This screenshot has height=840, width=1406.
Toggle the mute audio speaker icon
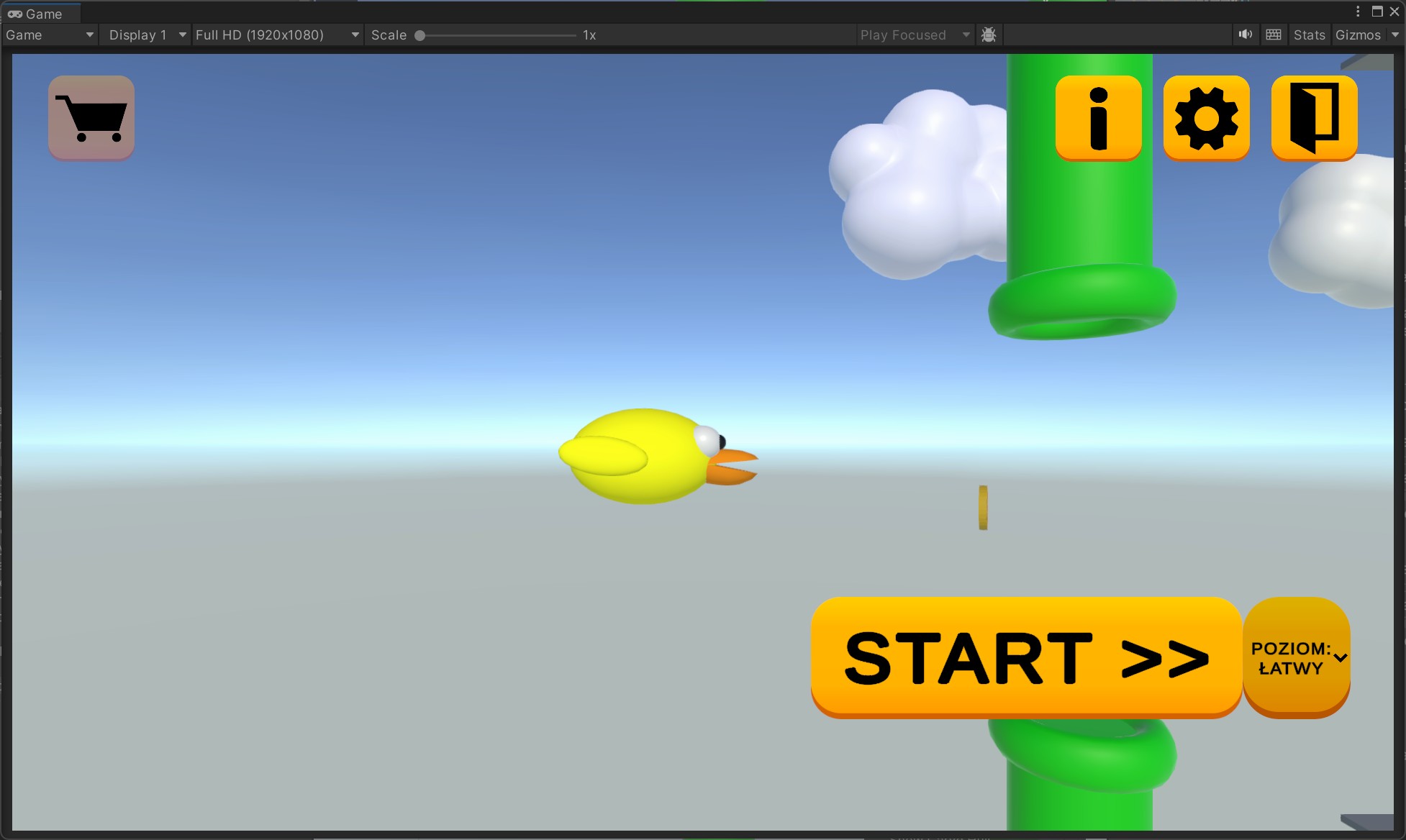click(x=1246, y=35)
